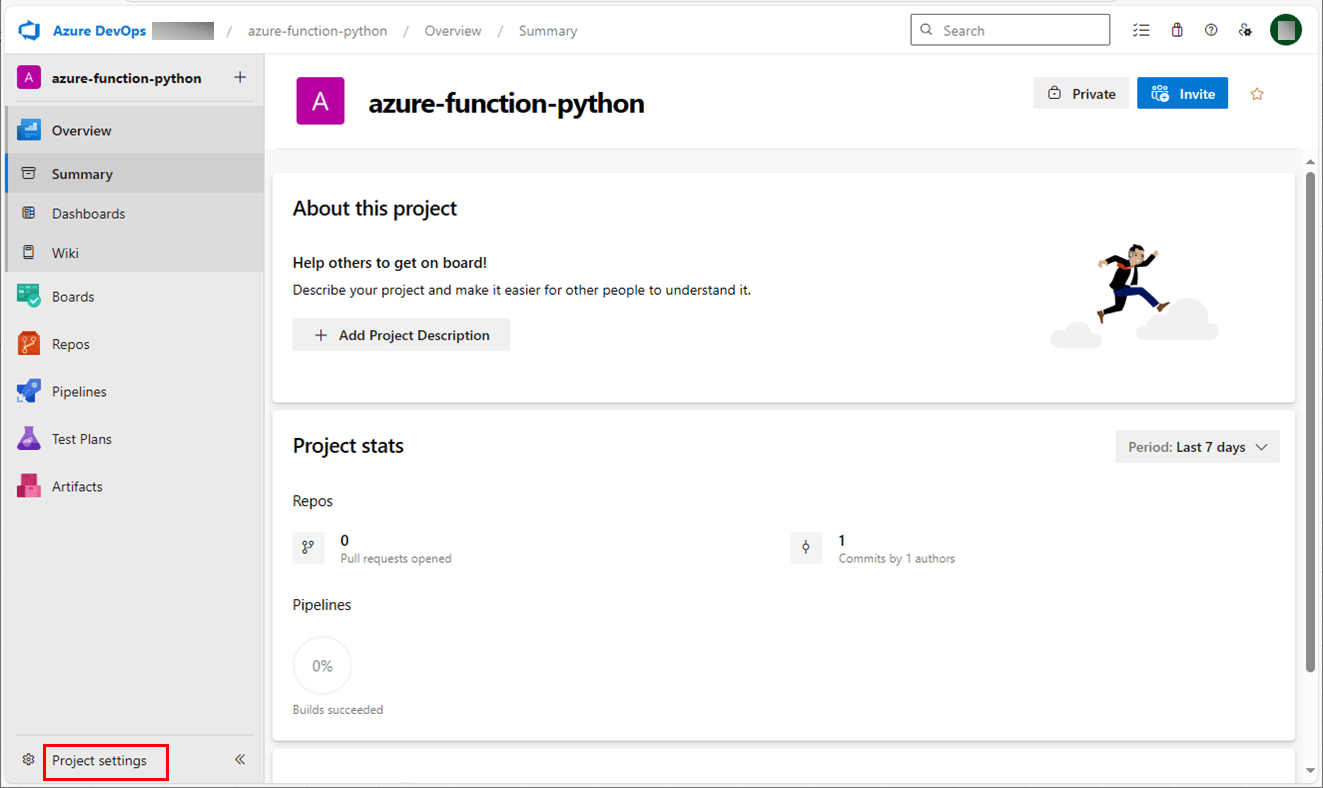
Task: Click the vertical scrollbar thumb
Action: pyautogui.click(x=1310, y=420)
